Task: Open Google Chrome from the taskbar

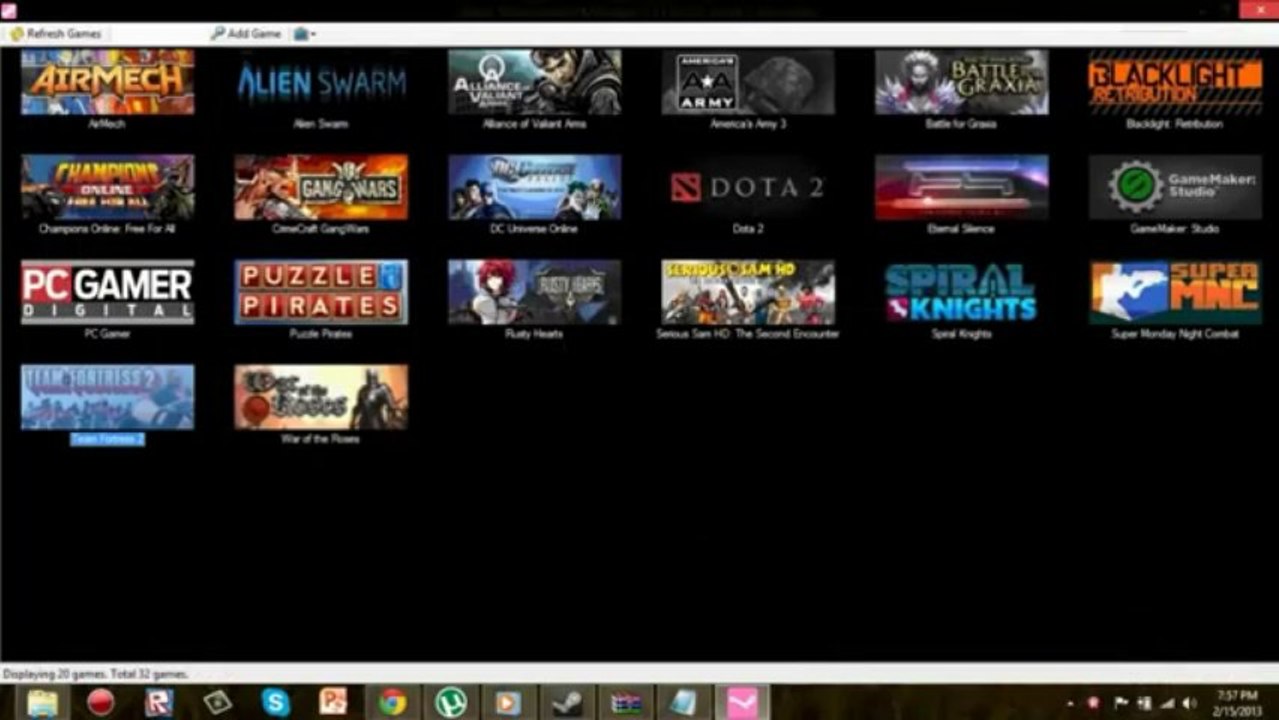Action: coord(392,703)
